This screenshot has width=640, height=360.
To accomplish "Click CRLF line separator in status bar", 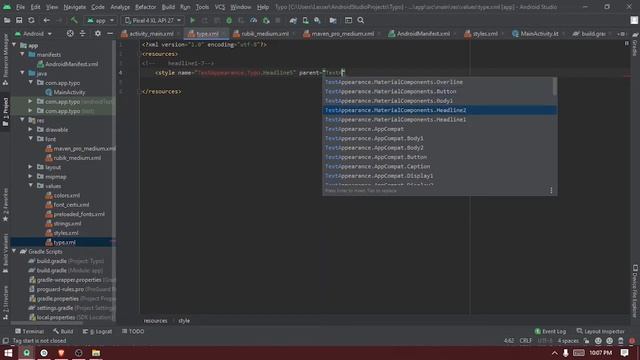I will tap(525, 340).
